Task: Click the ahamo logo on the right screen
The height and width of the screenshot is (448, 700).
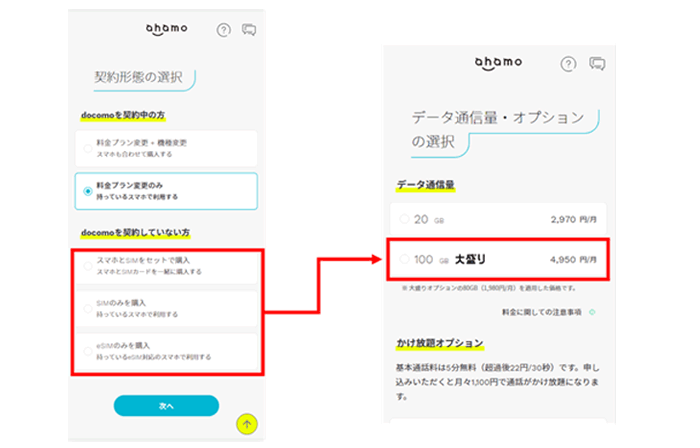Action: pyautogui.click(x=498, y=63)
